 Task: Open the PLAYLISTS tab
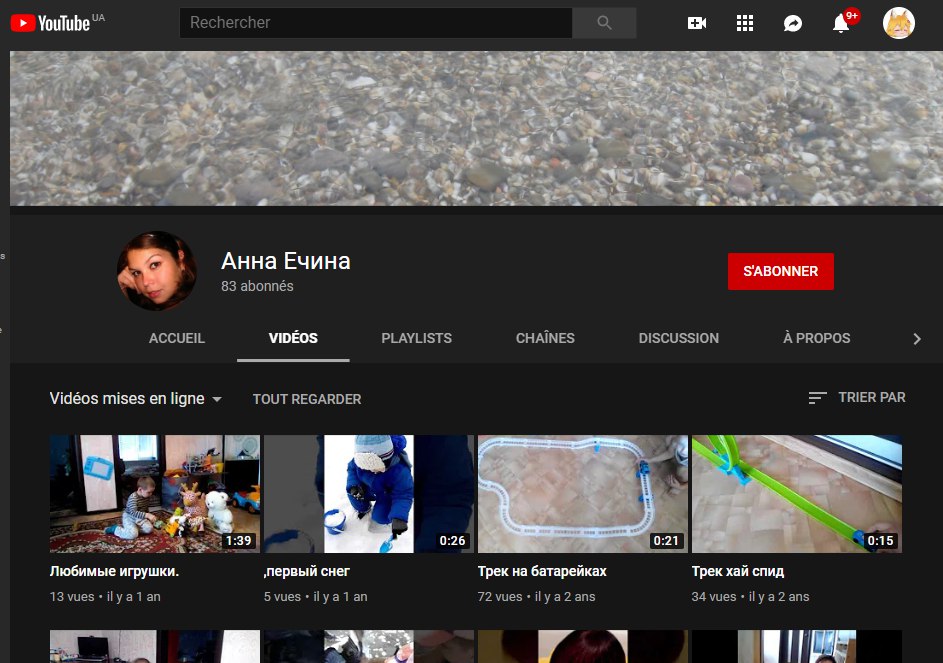pos(416,338)
